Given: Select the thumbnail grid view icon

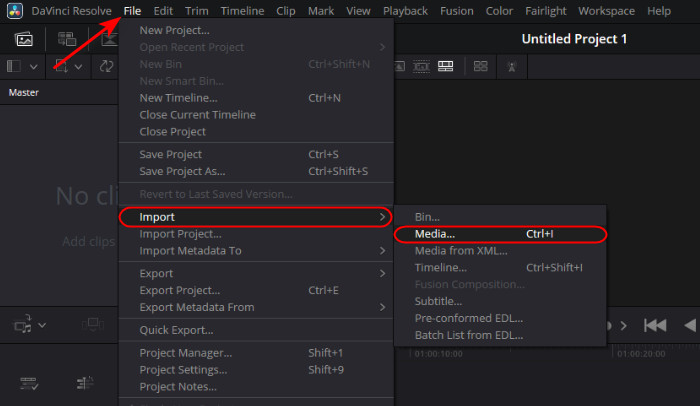Looking at the screenshot, I should (480, 66).
